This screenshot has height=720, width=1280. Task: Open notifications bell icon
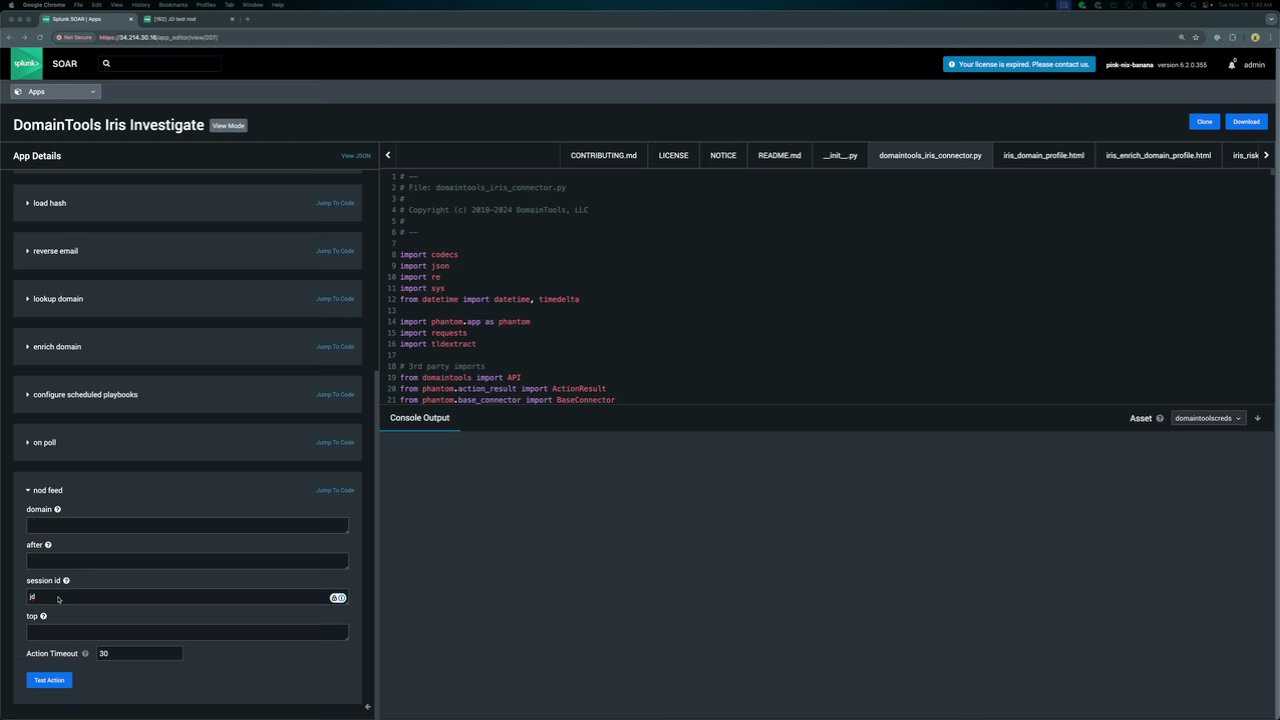[x=1232, y=64]
